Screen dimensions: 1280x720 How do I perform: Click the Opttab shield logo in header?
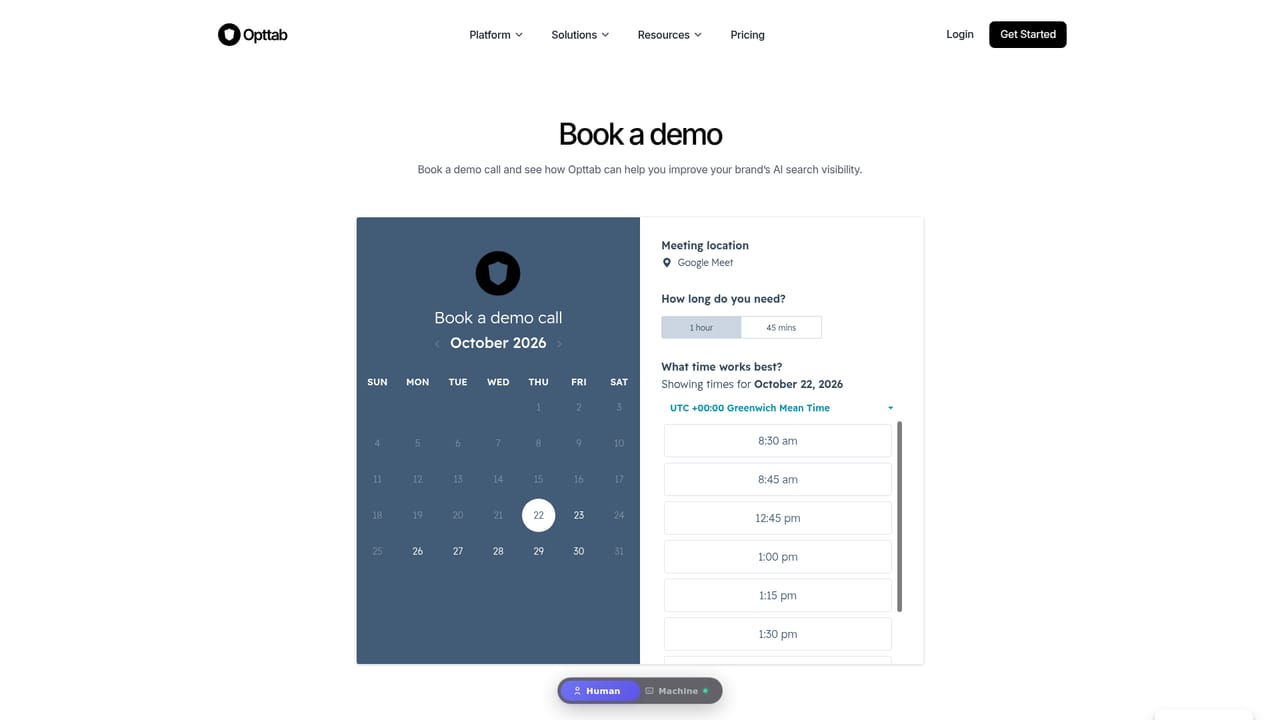(x=229, y=35)
